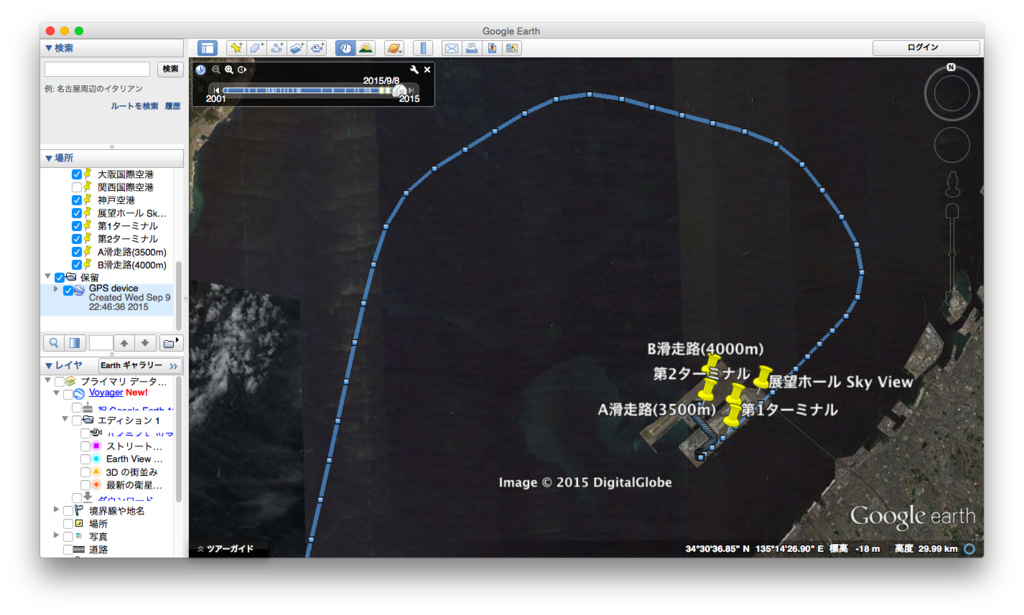This screenshot has height=615, width=1024.
Task: Click the 検索 search button
Action: (170, 69)
